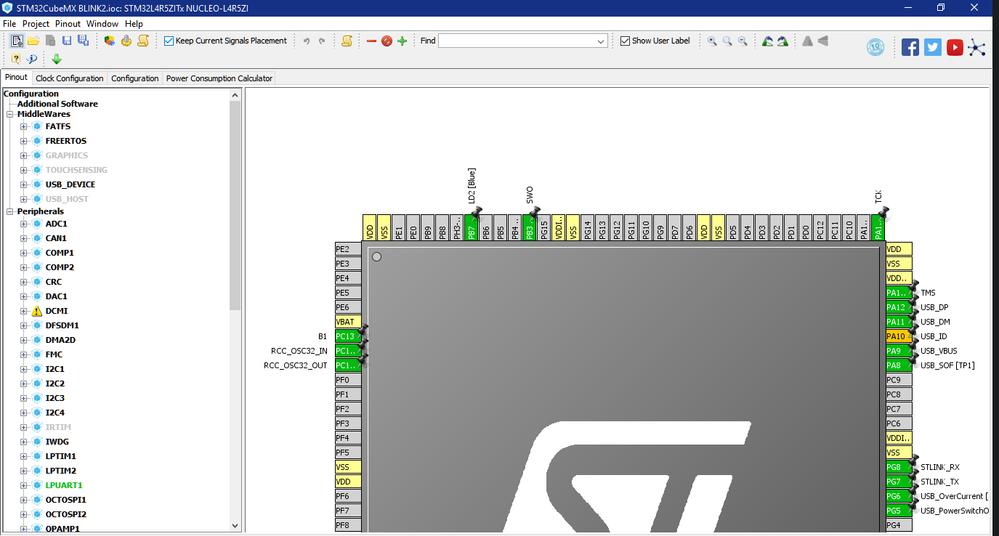Viewport: 999px width, 536px height.
Task: Click the scroll icon right of Redo
Action: (x=347, y=41)
